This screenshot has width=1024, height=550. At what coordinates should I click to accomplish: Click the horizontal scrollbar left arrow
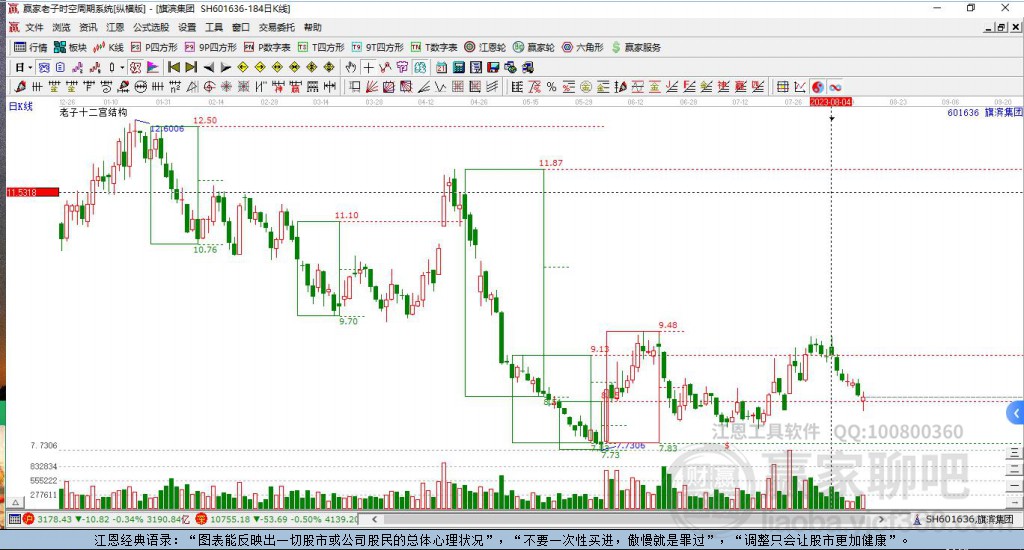coord(374,519)
